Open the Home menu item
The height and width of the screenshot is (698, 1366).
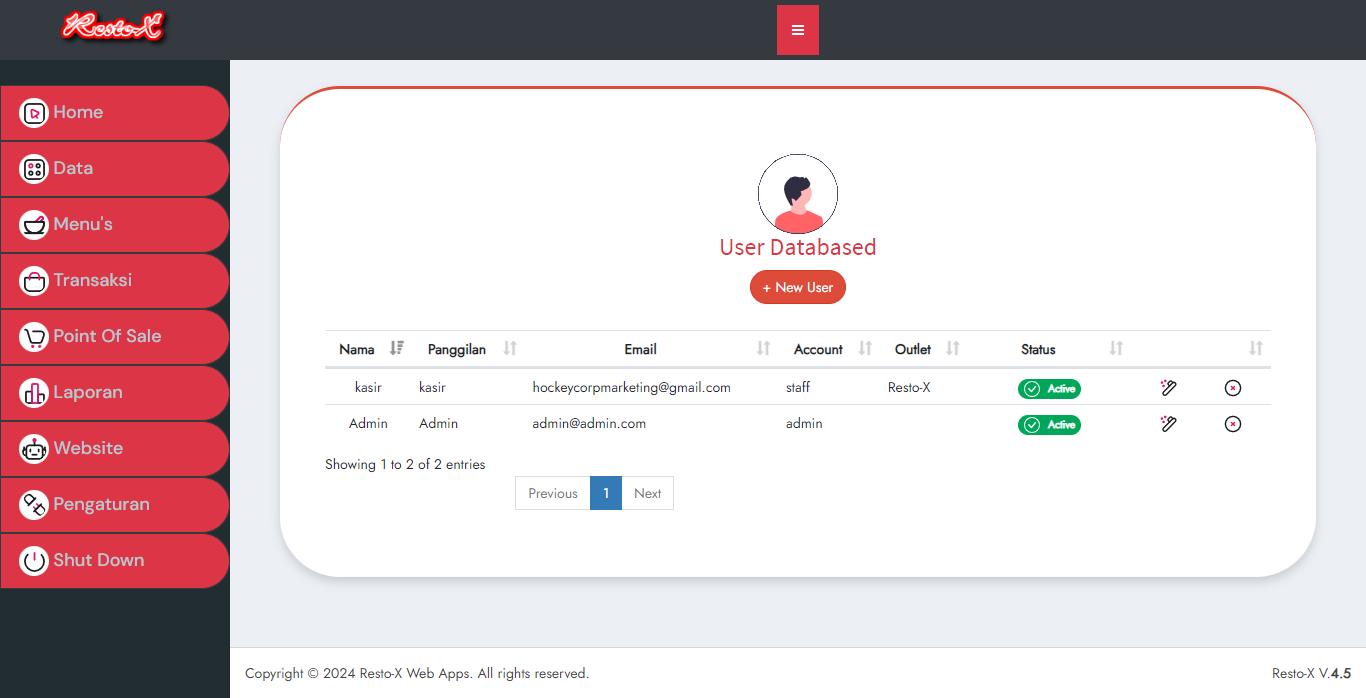[x=114, y=113]
